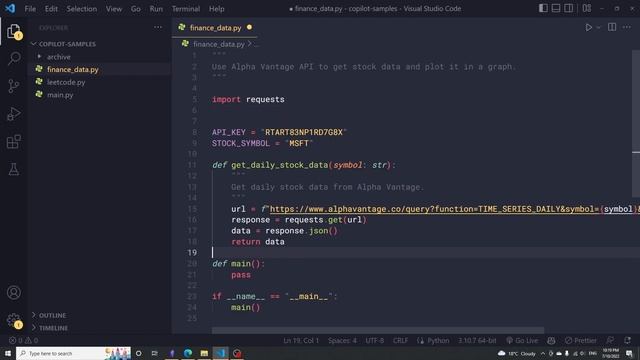Open the Explorer view in activity bar
Screen dimensions: 640x360
coord(14,31)
